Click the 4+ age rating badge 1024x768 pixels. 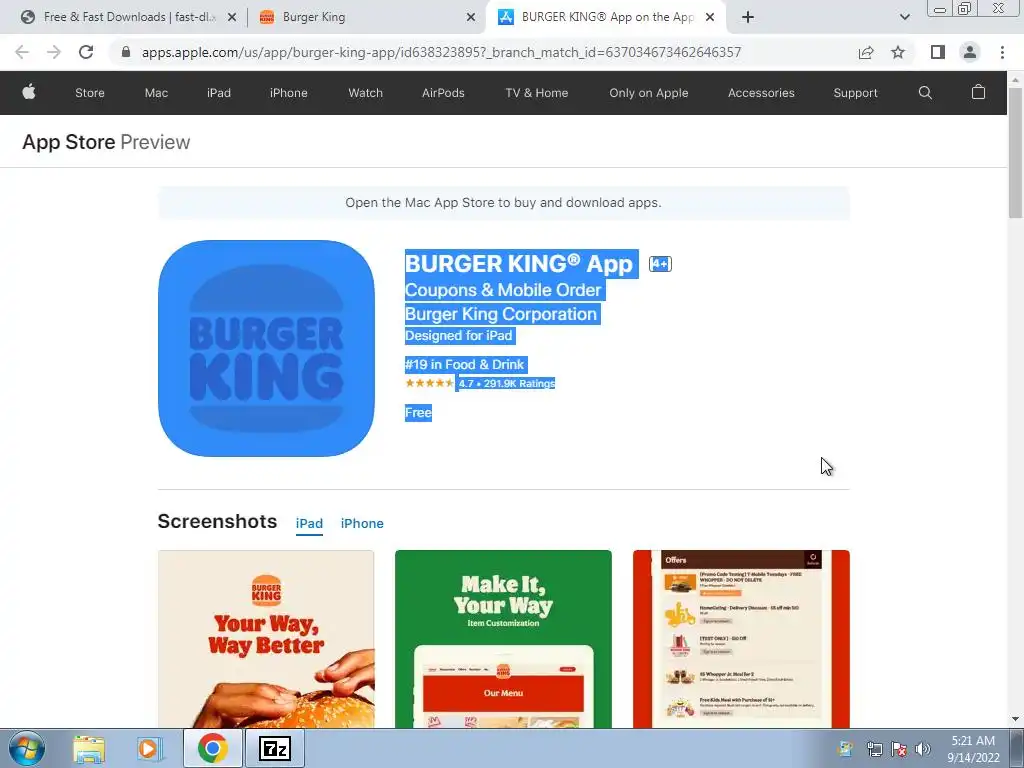click(x=660, y=264)
